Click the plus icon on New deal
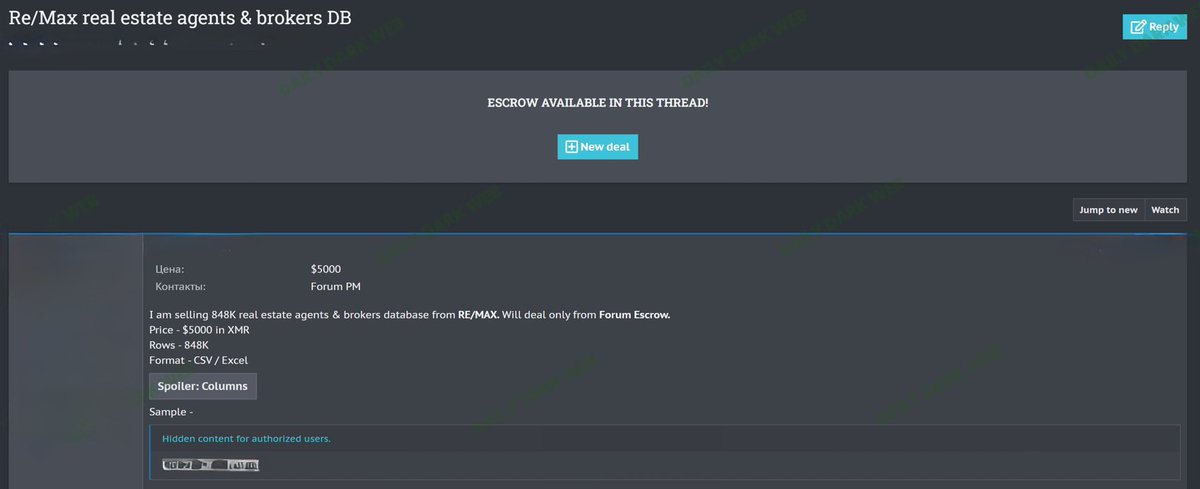Viewport: 1200px width, 489px height. point(572,147)
